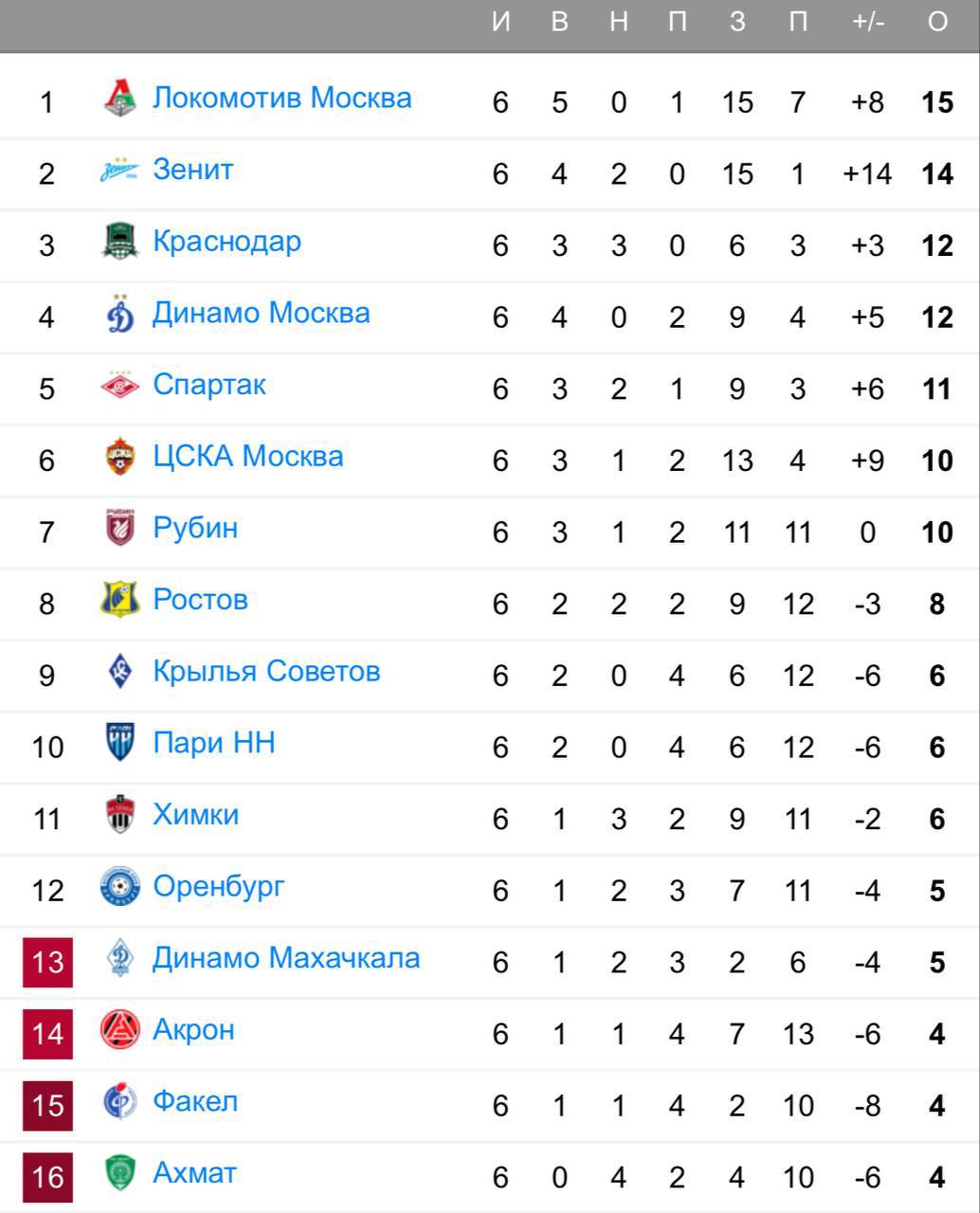
Task: Sort by the +/- goal difference header
Action: (x=867, y=23)
